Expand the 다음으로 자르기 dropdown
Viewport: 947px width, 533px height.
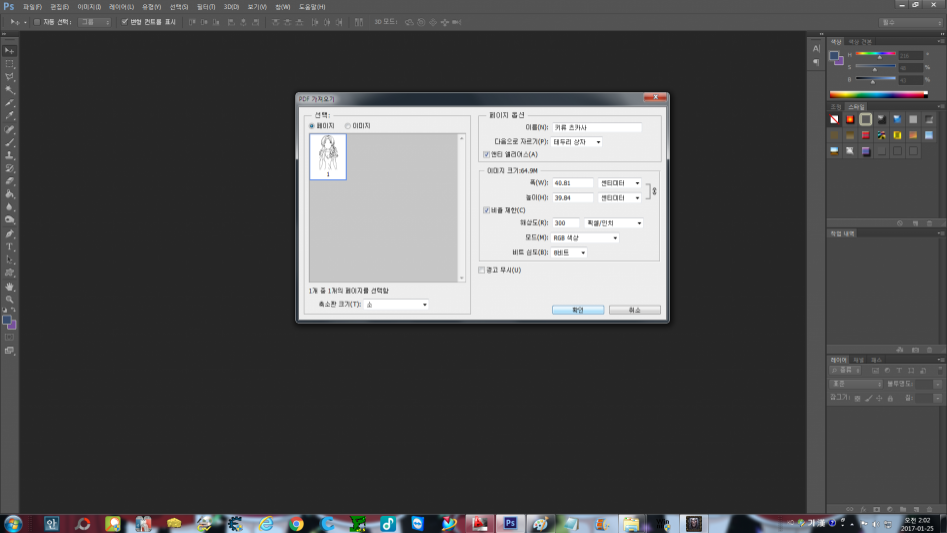click(x=576, y=142)
